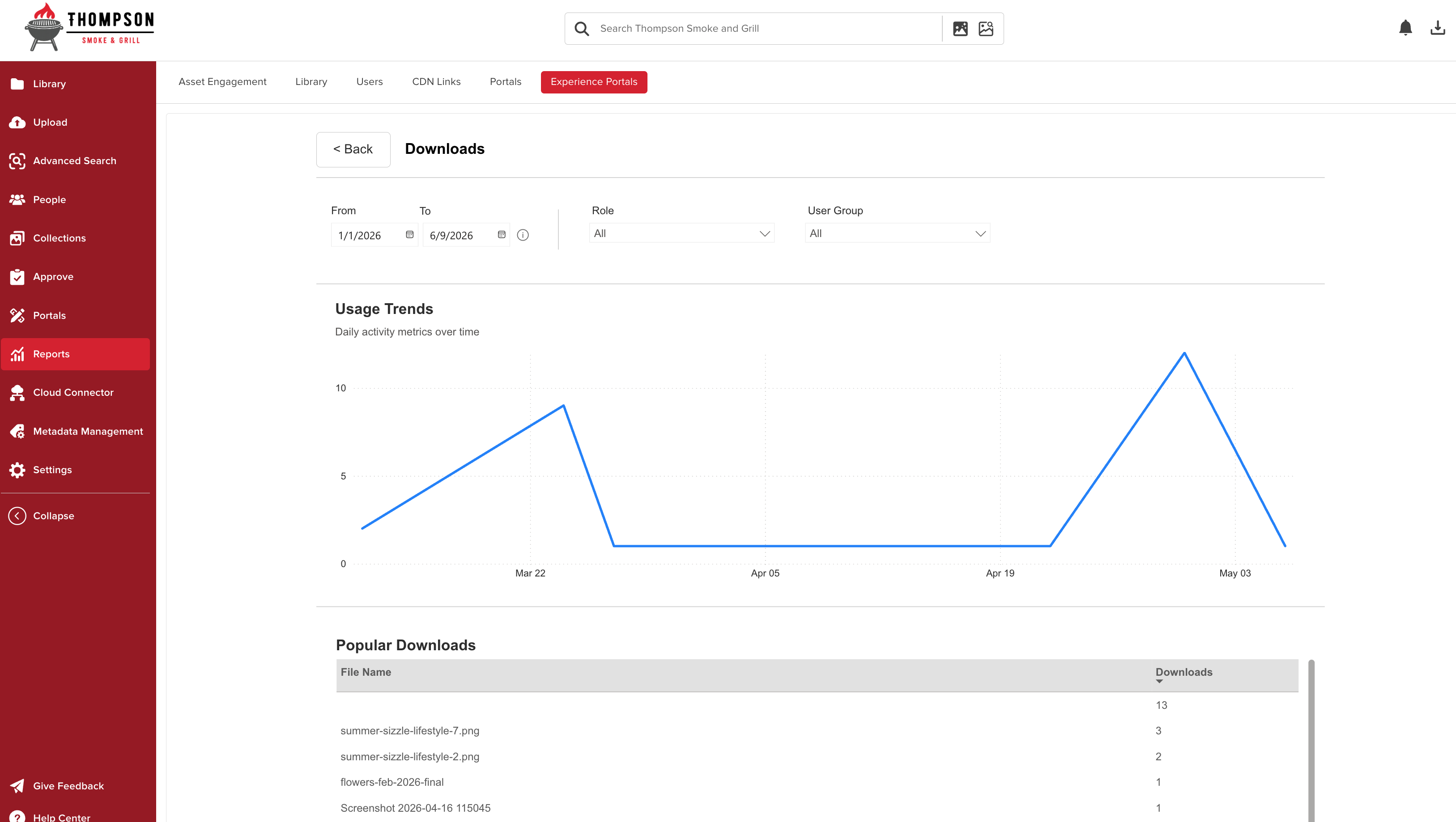
Task: Go to Upload in the sidebar
Action: click(75, 123)
